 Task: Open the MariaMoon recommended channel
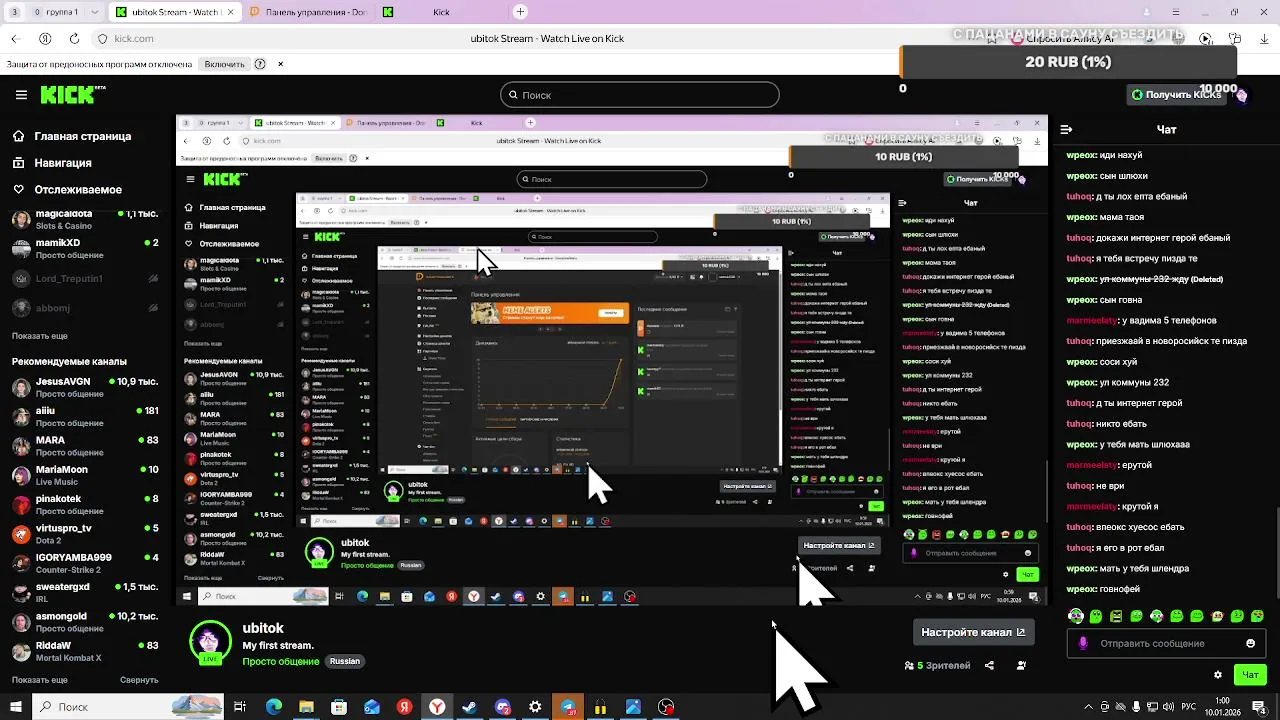coord(84,475)
